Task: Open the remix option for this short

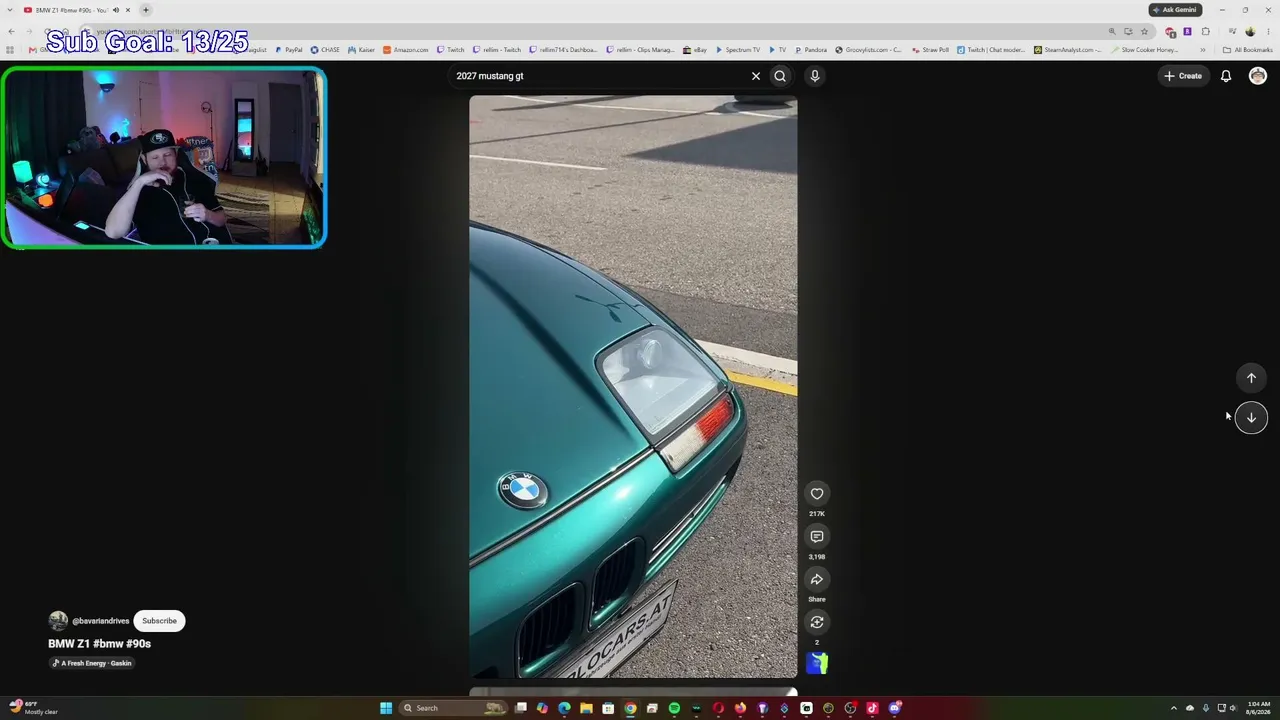Action: click(x=817, y=622)
